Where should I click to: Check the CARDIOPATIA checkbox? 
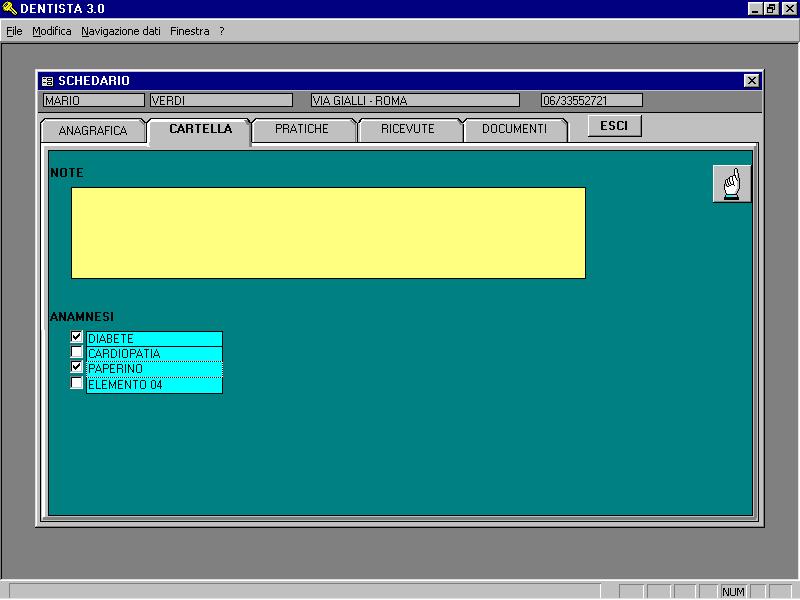click(77, 352)
